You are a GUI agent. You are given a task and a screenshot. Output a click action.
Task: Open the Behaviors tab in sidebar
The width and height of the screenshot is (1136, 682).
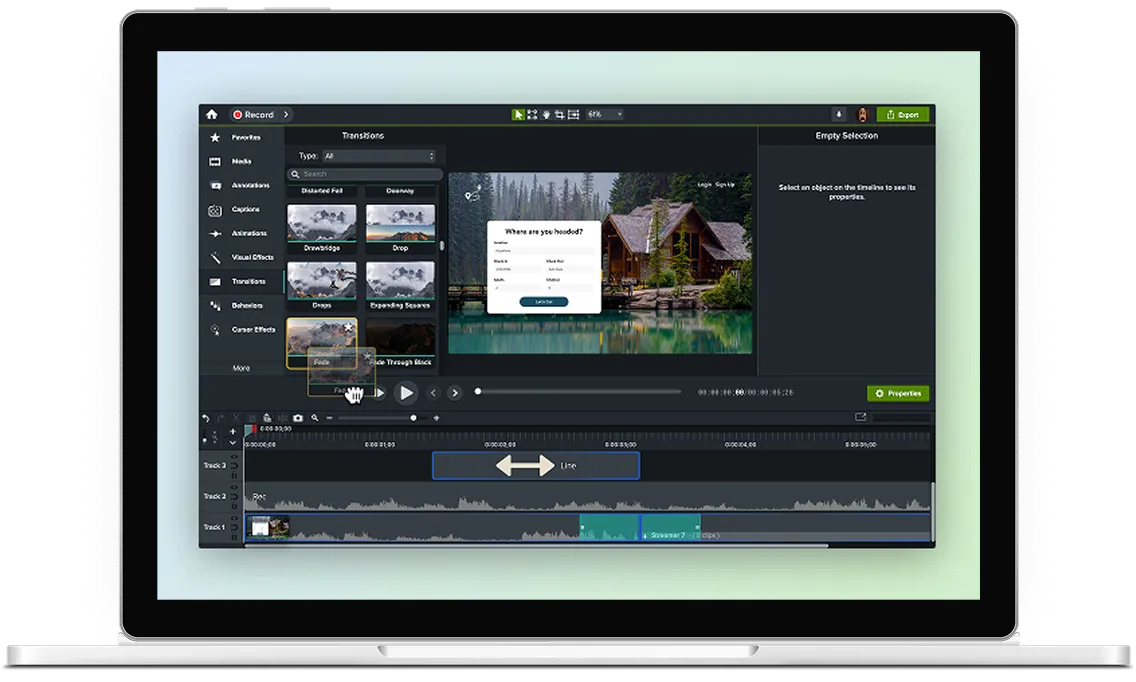point(242,305)
